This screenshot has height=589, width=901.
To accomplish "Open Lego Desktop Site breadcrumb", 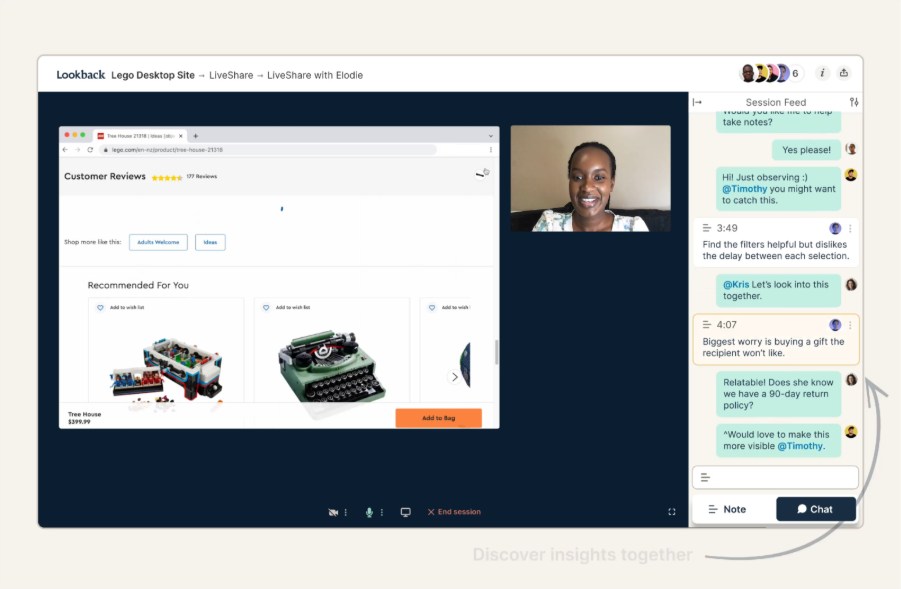I will (153, 75).
